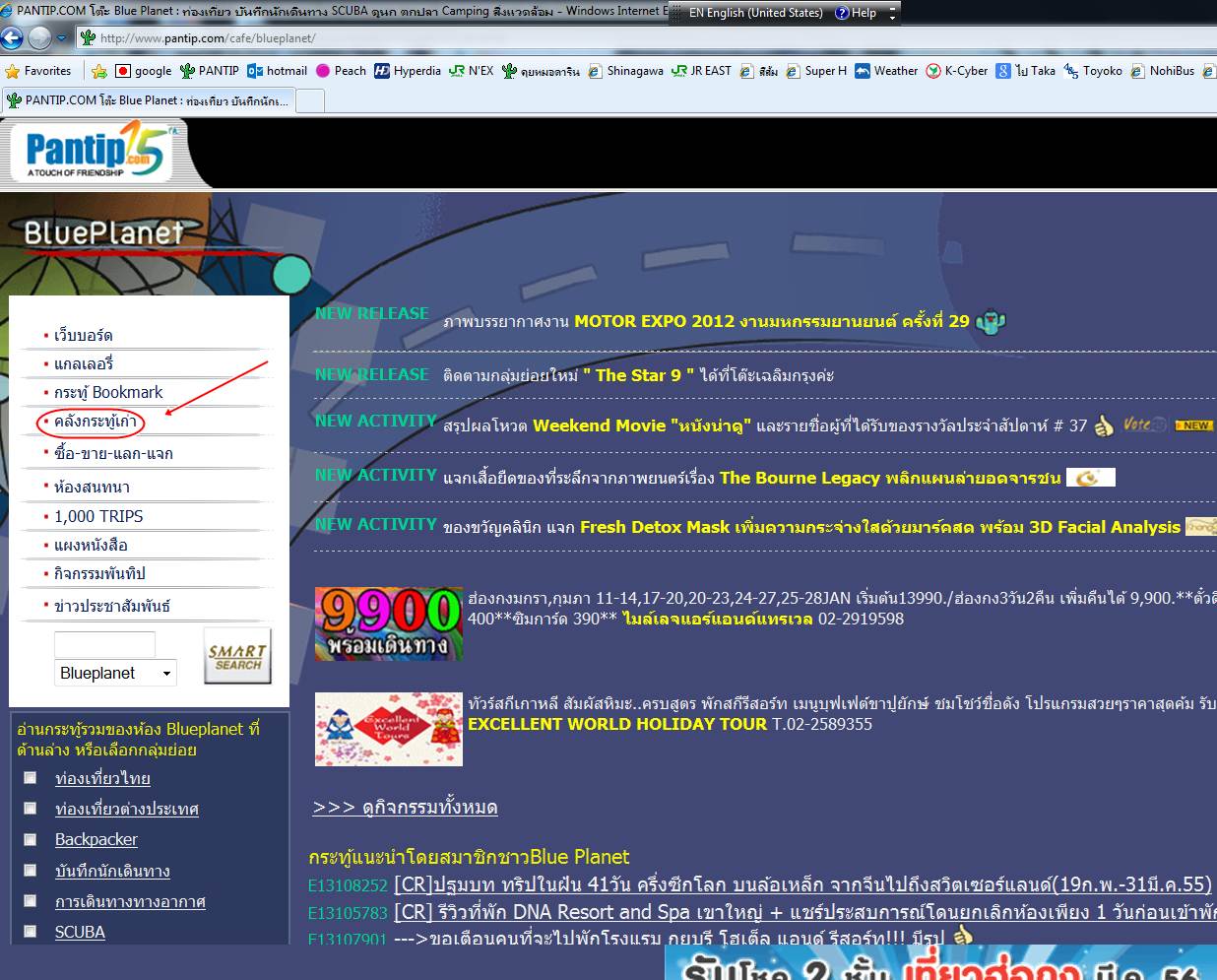This screenshot has width=1217, height=980.
Task: Click the SMART SEARCH button
Action: tap(237, 656)
